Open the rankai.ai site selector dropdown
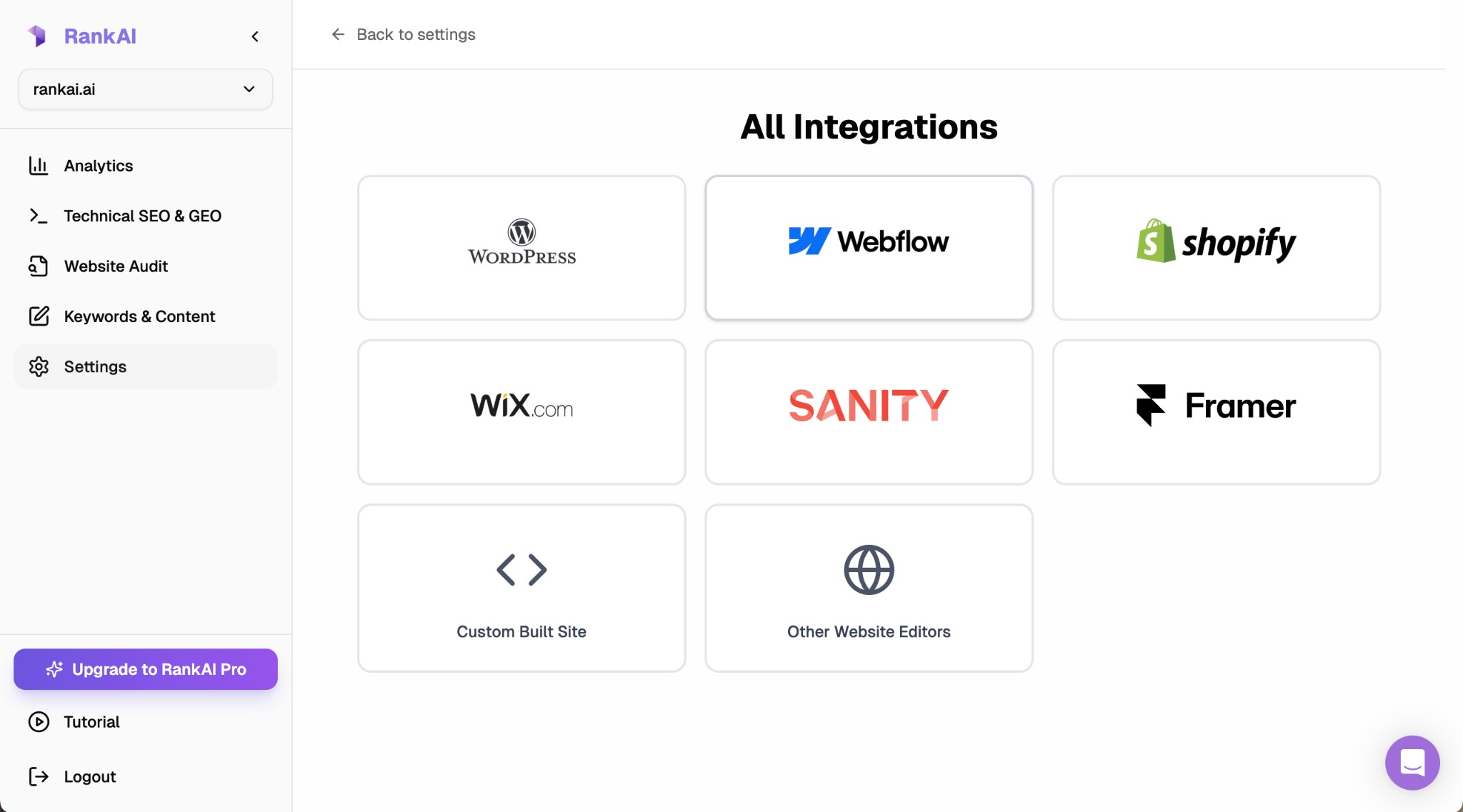The image size is (1463, 812). click(145, 89)
